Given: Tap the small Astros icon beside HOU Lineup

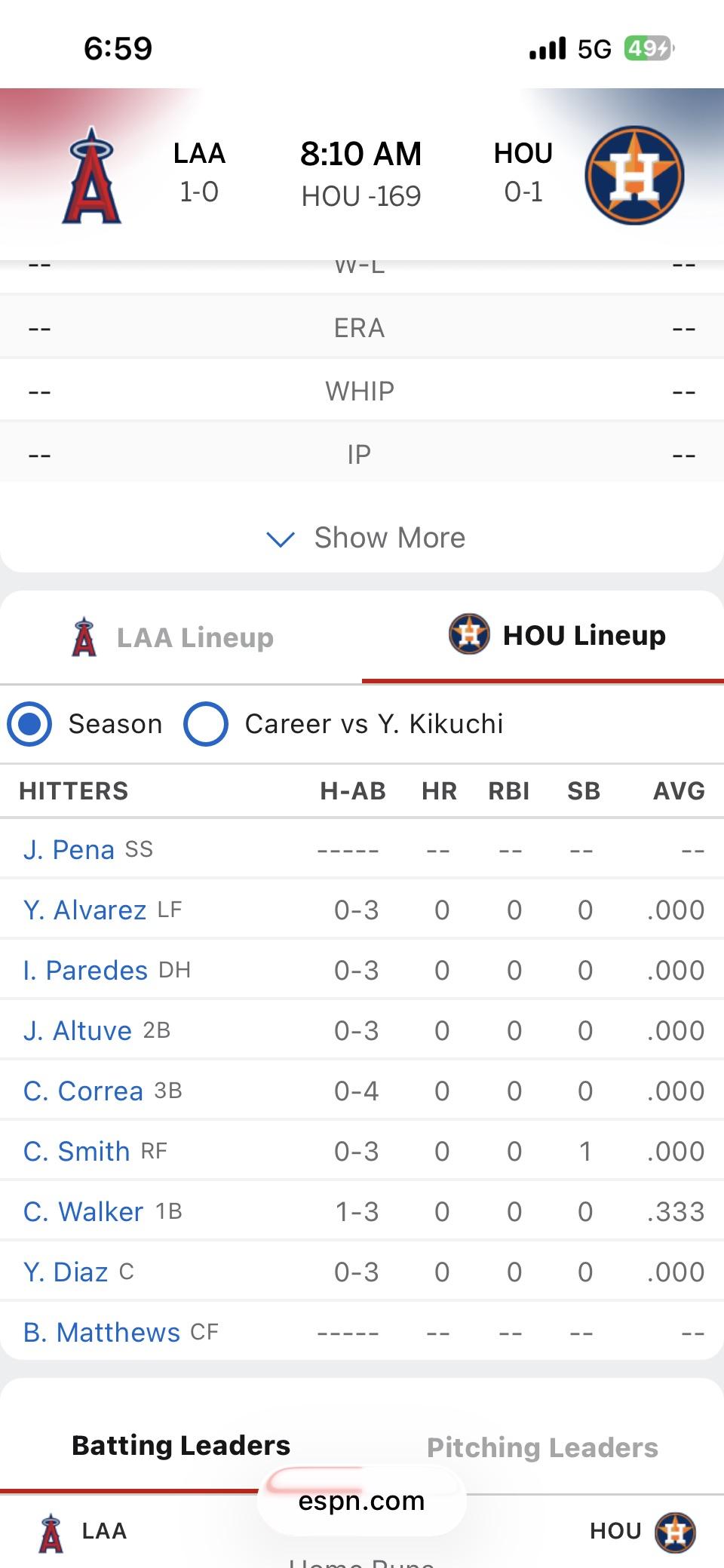Looking at the screenshot, I should pos(468,634).
